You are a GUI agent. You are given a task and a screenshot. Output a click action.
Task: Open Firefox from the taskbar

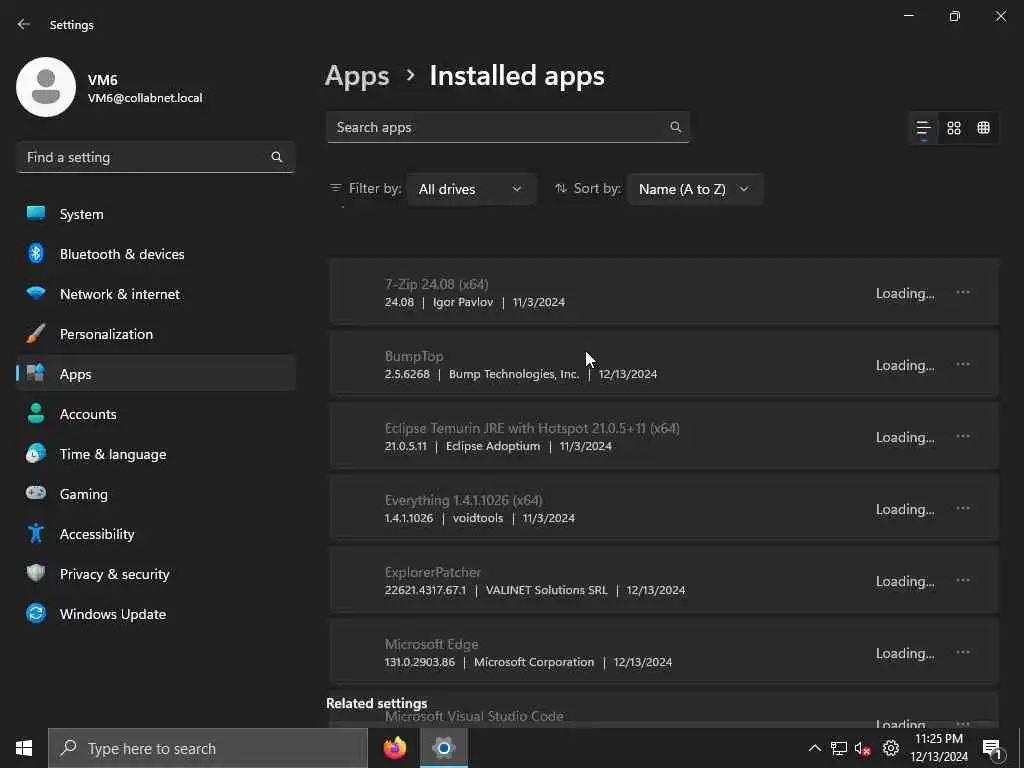pos(395,748)
